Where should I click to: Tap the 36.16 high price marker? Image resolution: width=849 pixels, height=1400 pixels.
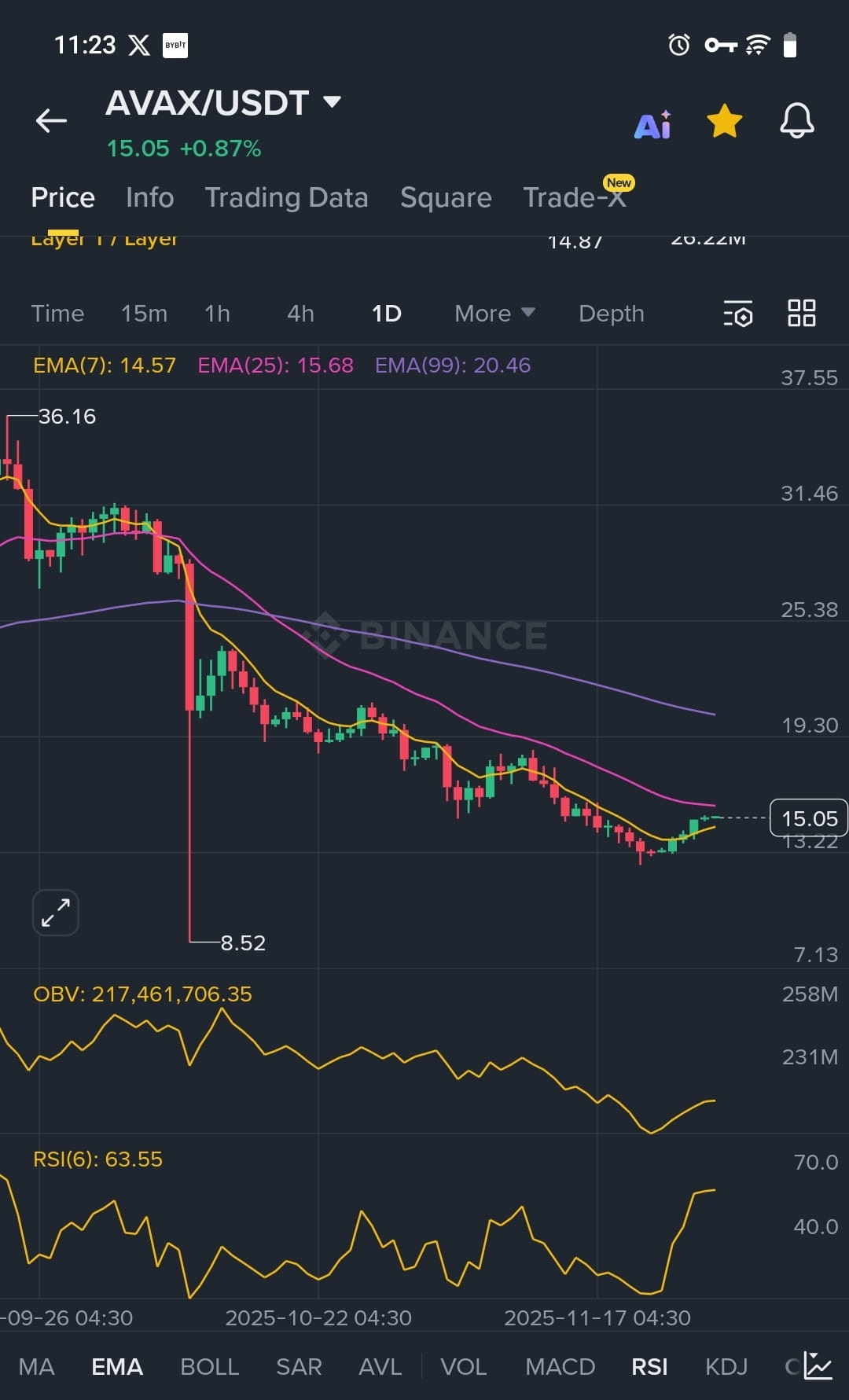67,417
